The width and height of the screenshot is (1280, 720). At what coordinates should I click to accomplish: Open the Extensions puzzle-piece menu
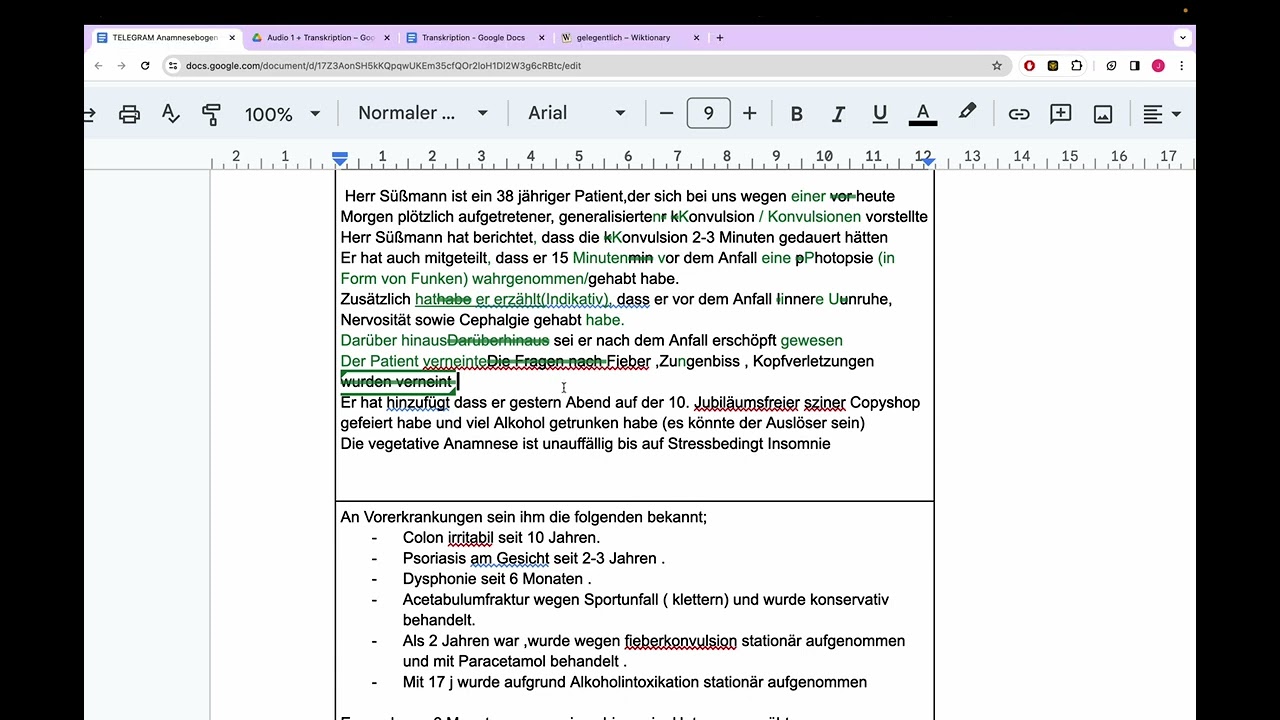1076,66
